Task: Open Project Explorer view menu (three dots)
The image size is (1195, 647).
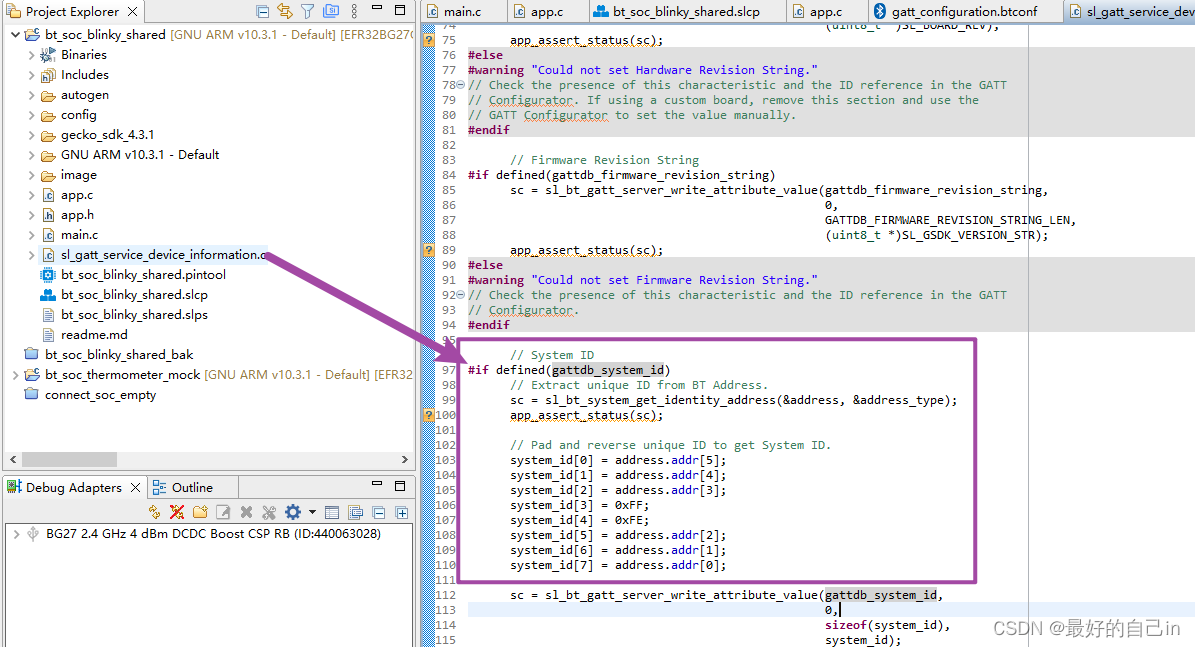Action: [355, 12]
